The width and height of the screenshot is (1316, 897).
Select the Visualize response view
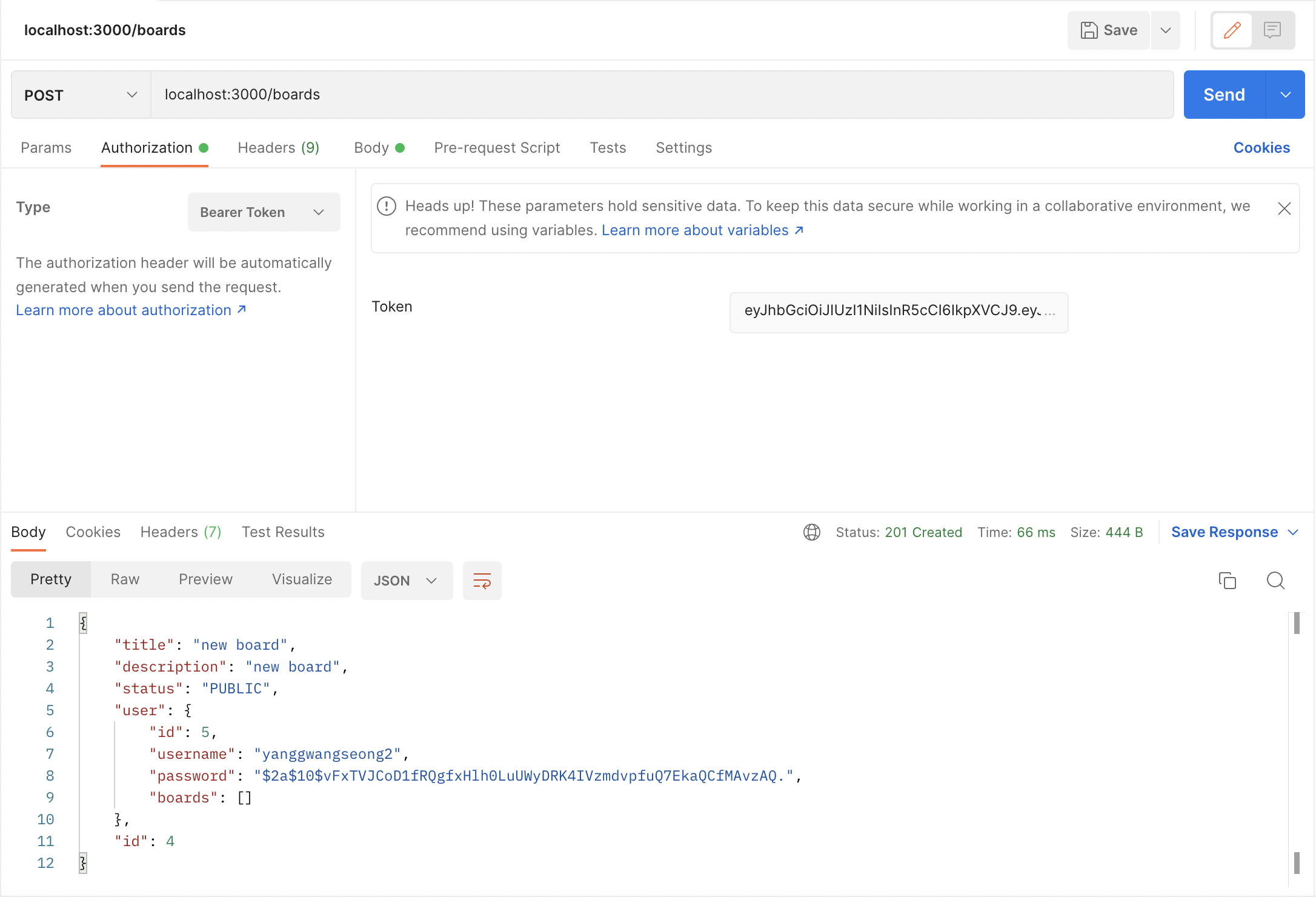point(302,579)
